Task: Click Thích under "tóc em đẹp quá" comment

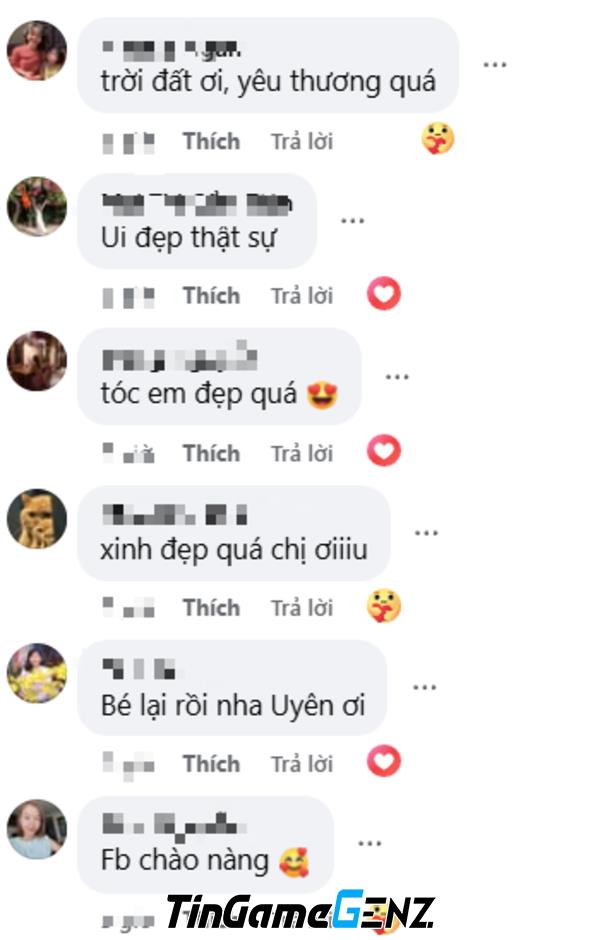Action: coord(211,453)
